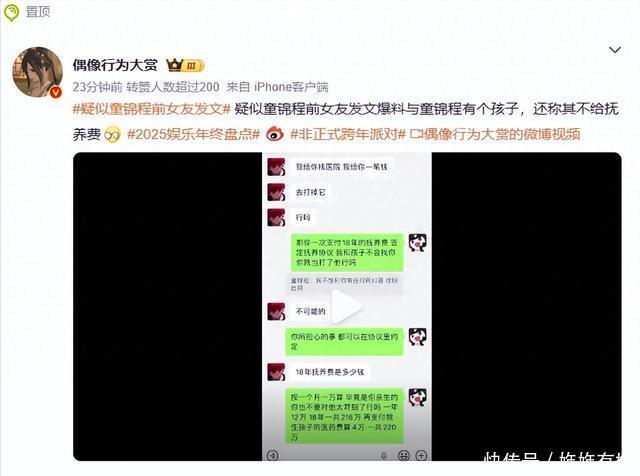Play the video with center play button

tap(347, 306)
